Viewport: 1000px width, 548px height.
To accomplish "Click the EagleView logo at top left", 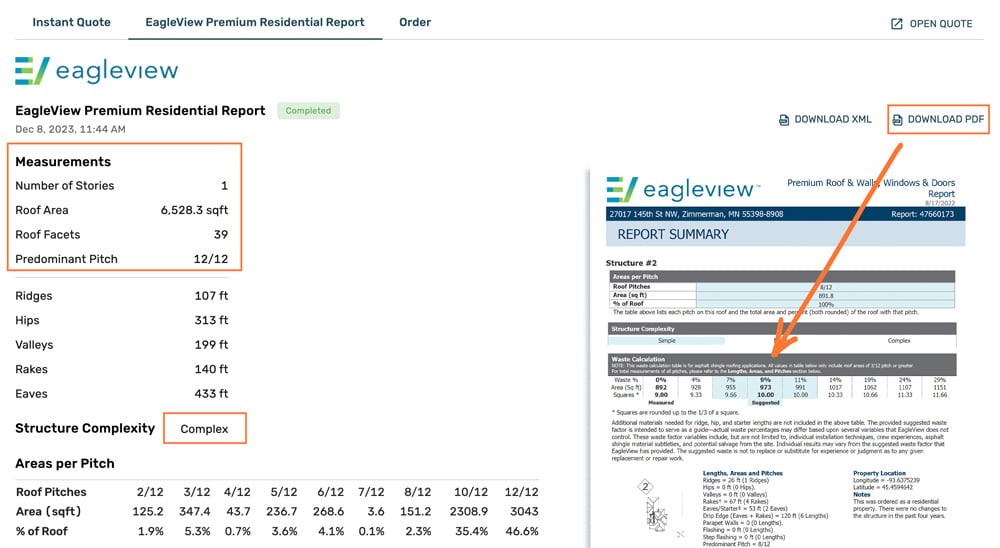I will tap(97, 70).
